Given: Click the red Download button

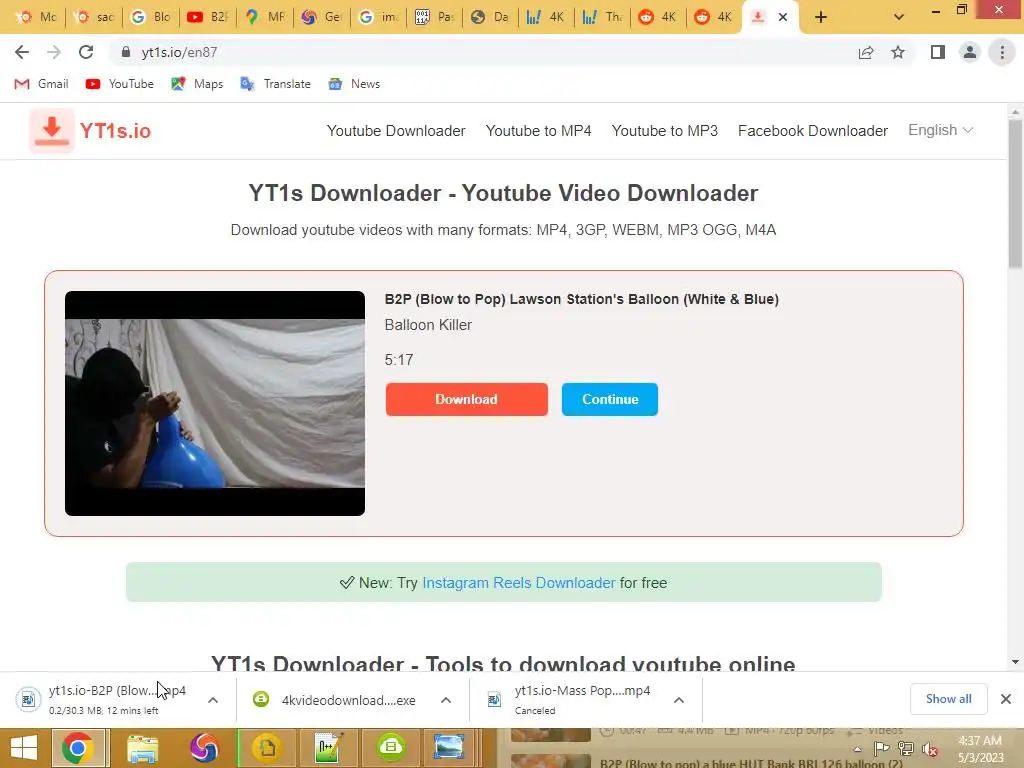Looking at the screenshot, I should [x=466, y=399].
